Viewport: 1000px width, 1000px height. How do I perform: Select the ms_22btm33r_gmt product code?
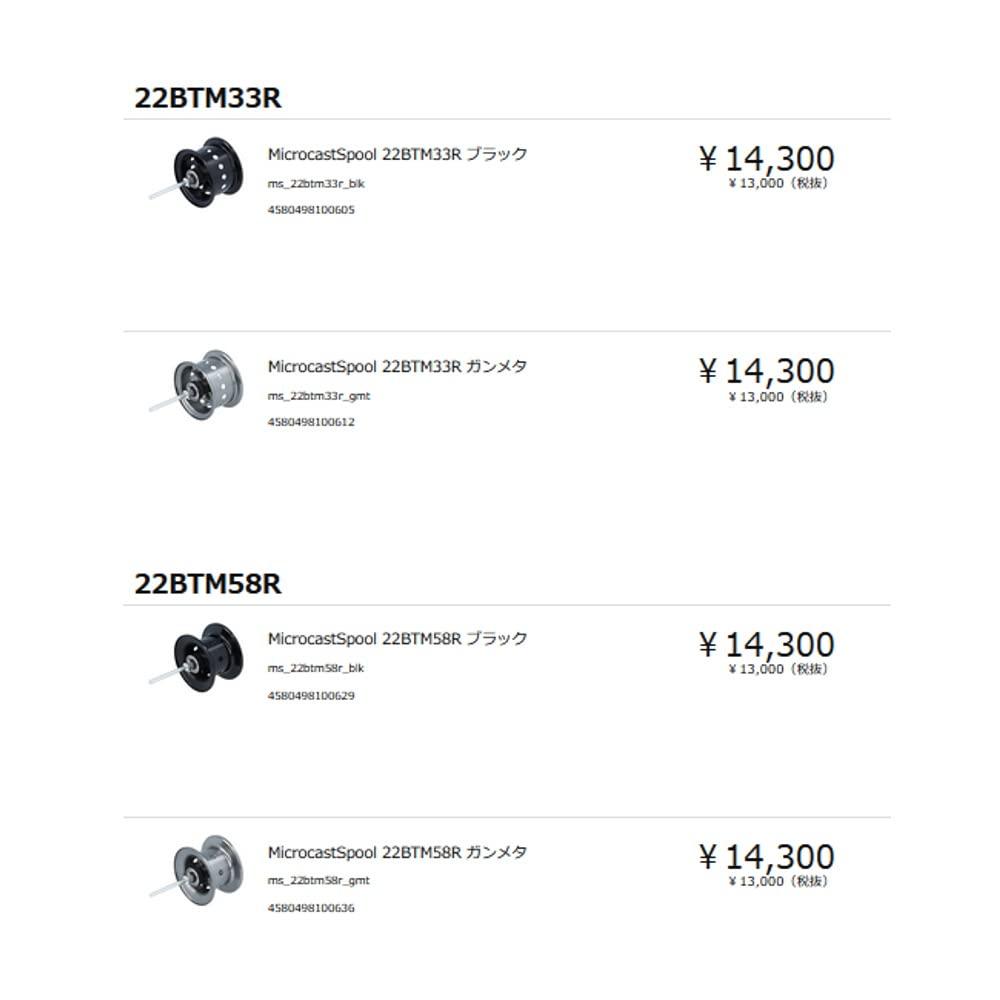319,396
